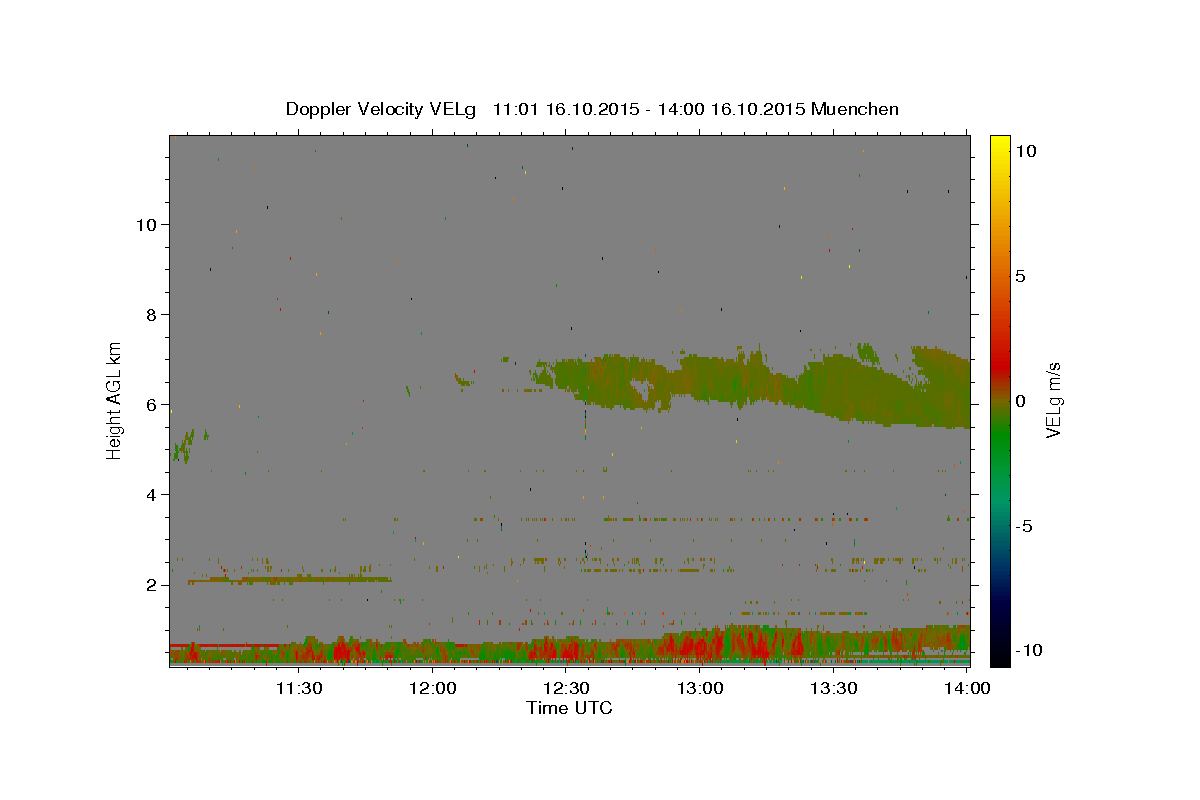Click the "VELg m/s" colorbar label
The height and width of the screenshot is (800, 1200).
1053,401
